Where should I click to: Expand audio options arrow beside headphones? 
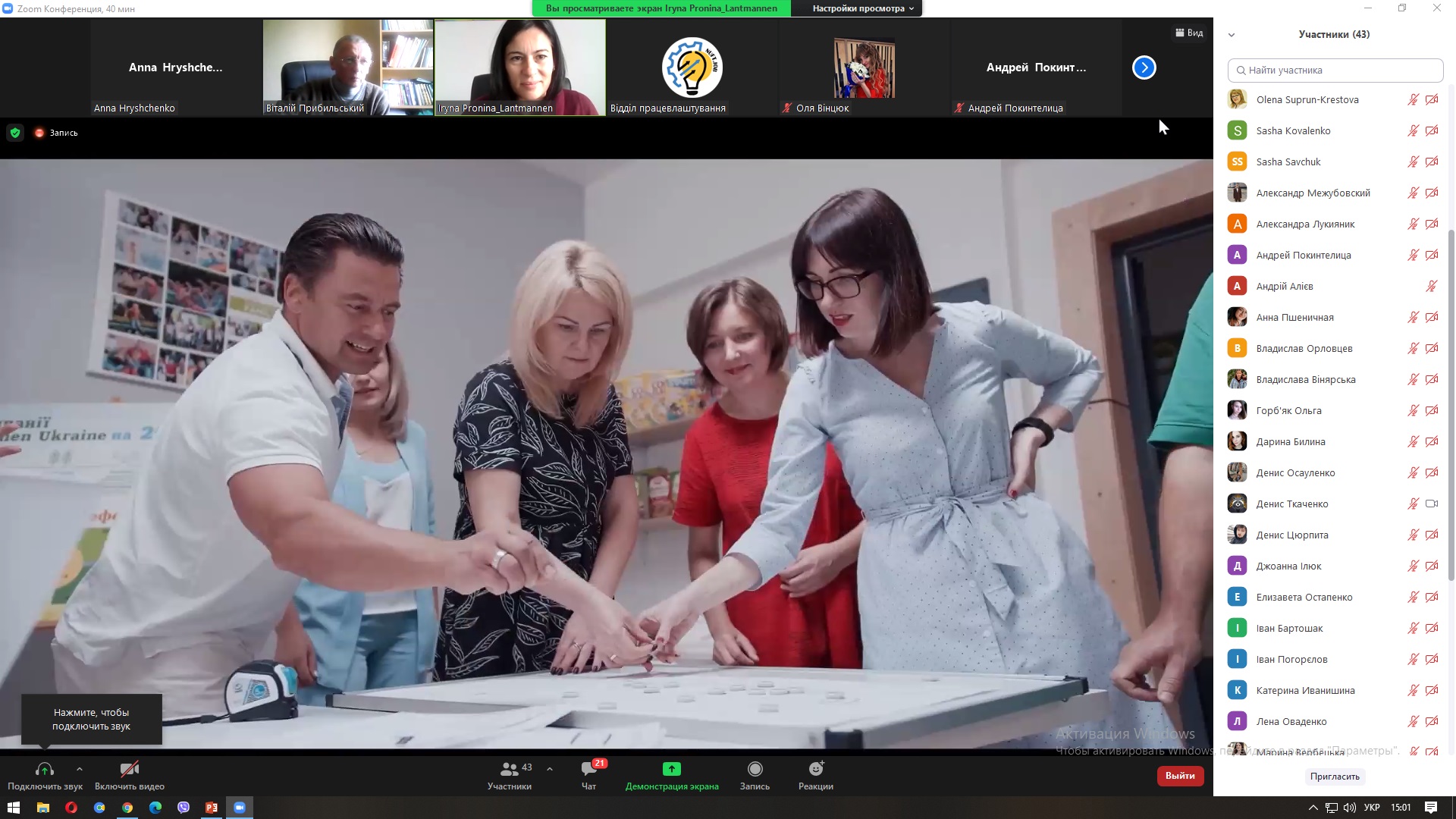80,769
